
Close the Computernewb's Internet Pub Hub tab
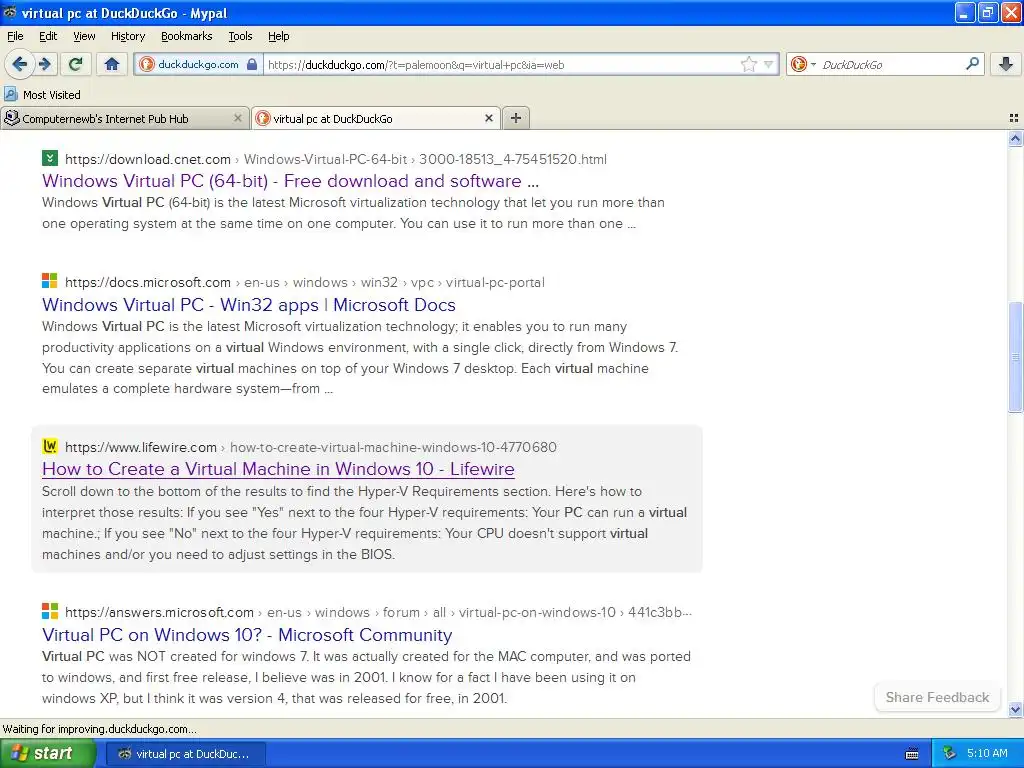pos(238,118)
